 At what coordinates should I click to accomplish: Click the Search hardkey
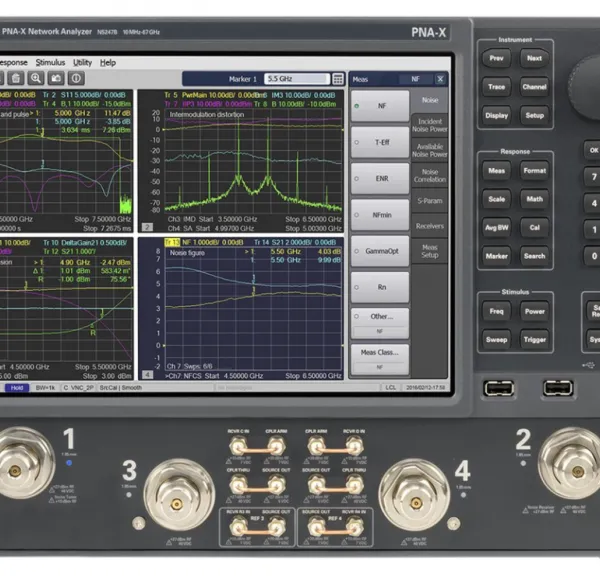click(534, 256)
